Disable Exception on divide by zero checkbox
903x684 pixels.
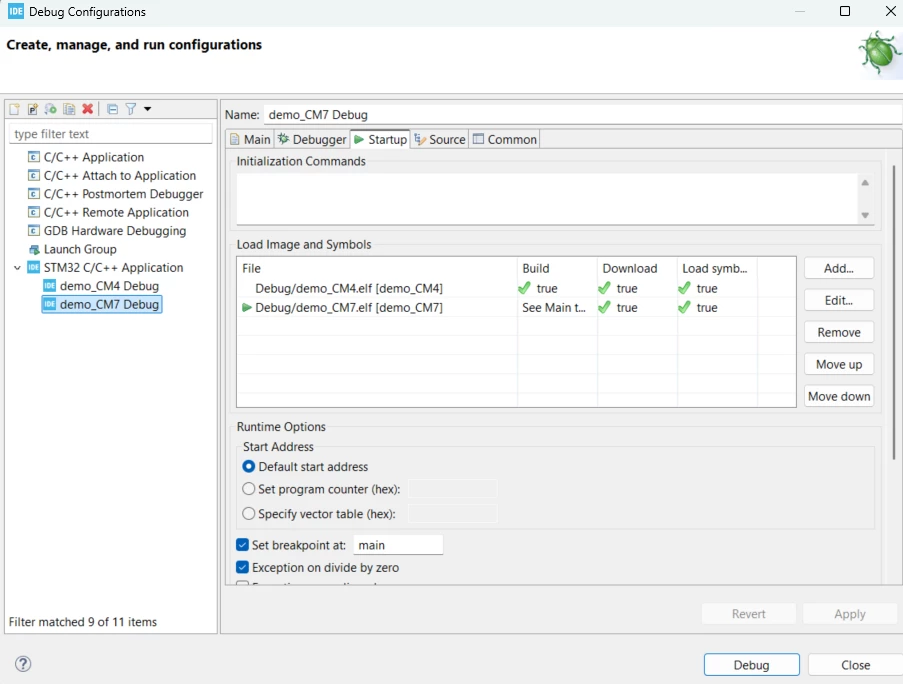point(242,567)
